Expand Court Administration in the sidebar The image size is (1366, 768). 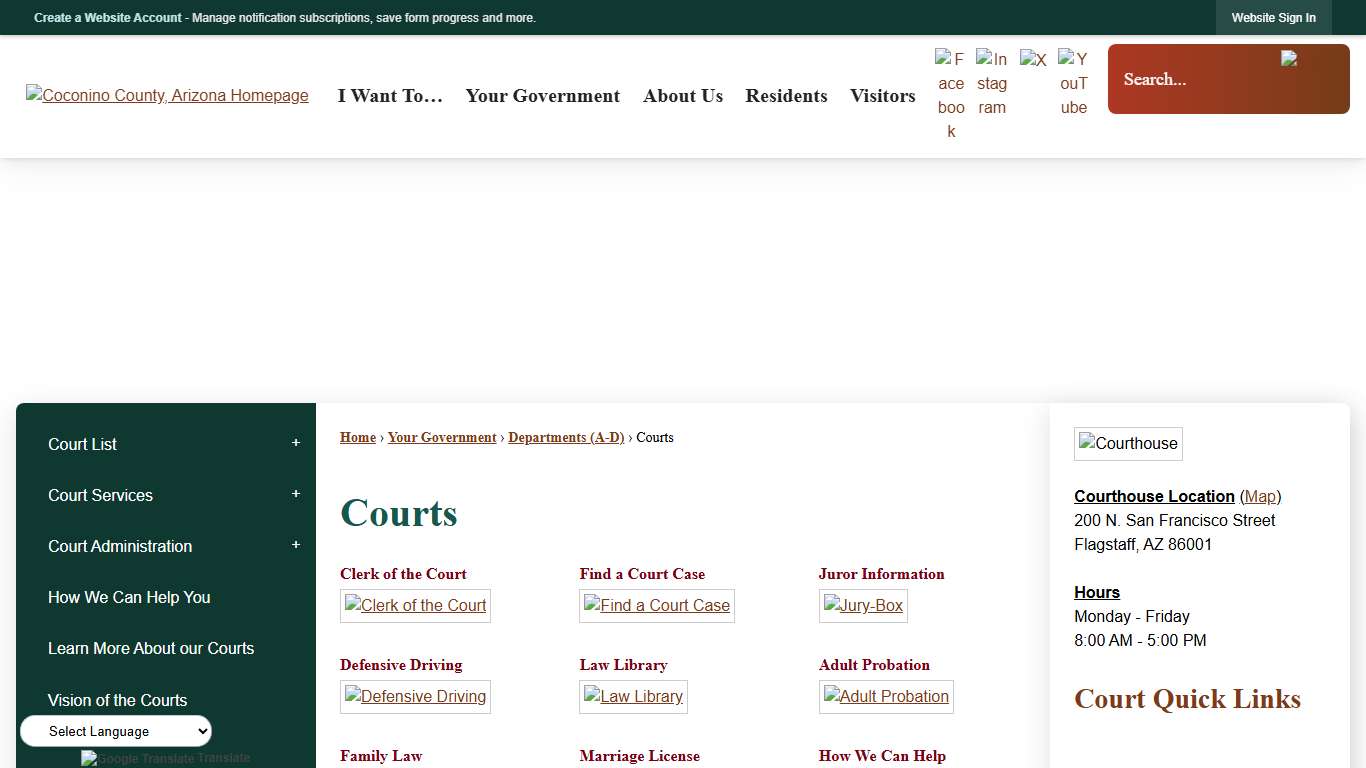(295, 544)
